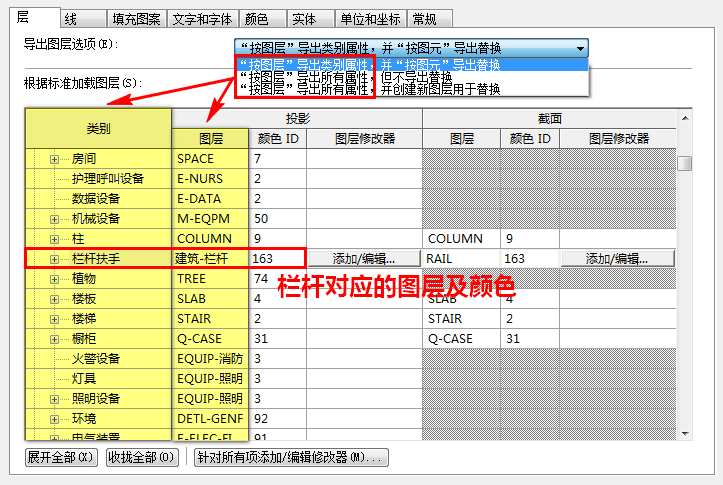Screen dimensions: 723x485
Task: Click projection 图层修改器 column header
Action: (364, 138)
